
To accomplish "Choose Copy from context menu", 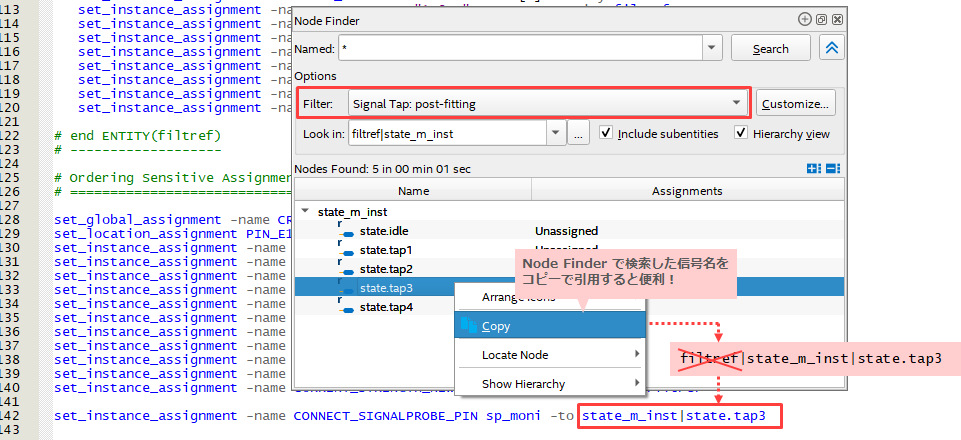I will pyautogui.click(x=550, y=326).
